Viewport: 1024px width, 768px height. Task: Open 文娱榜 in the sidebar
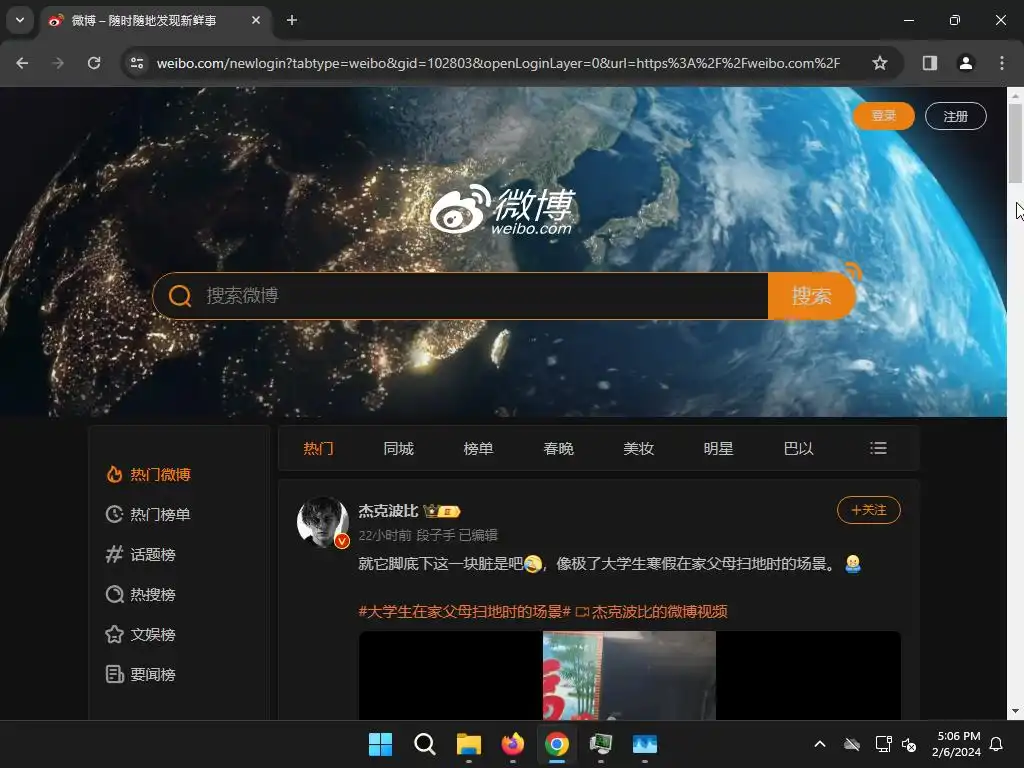tap(140, 634)
